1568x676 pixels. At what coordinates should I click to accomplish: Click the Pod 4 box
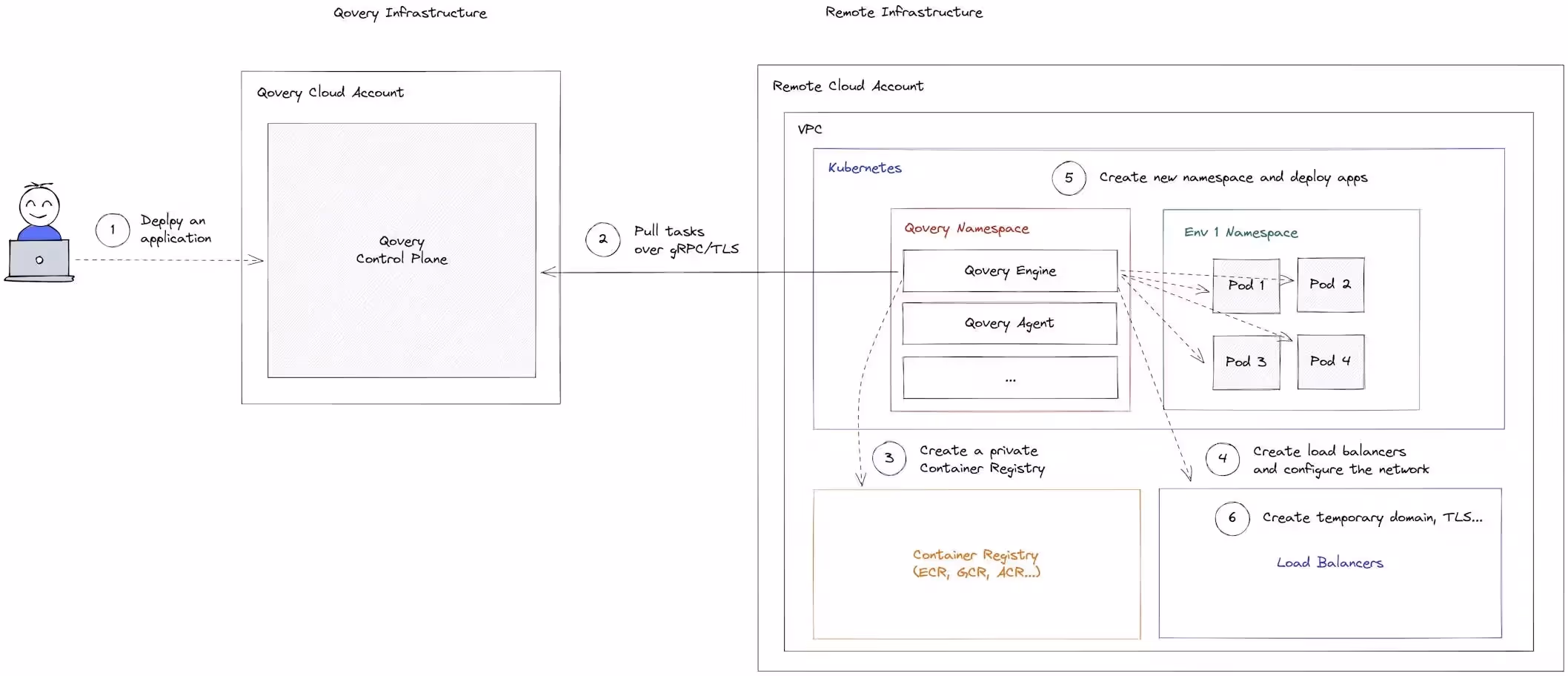click(1330, 362)
